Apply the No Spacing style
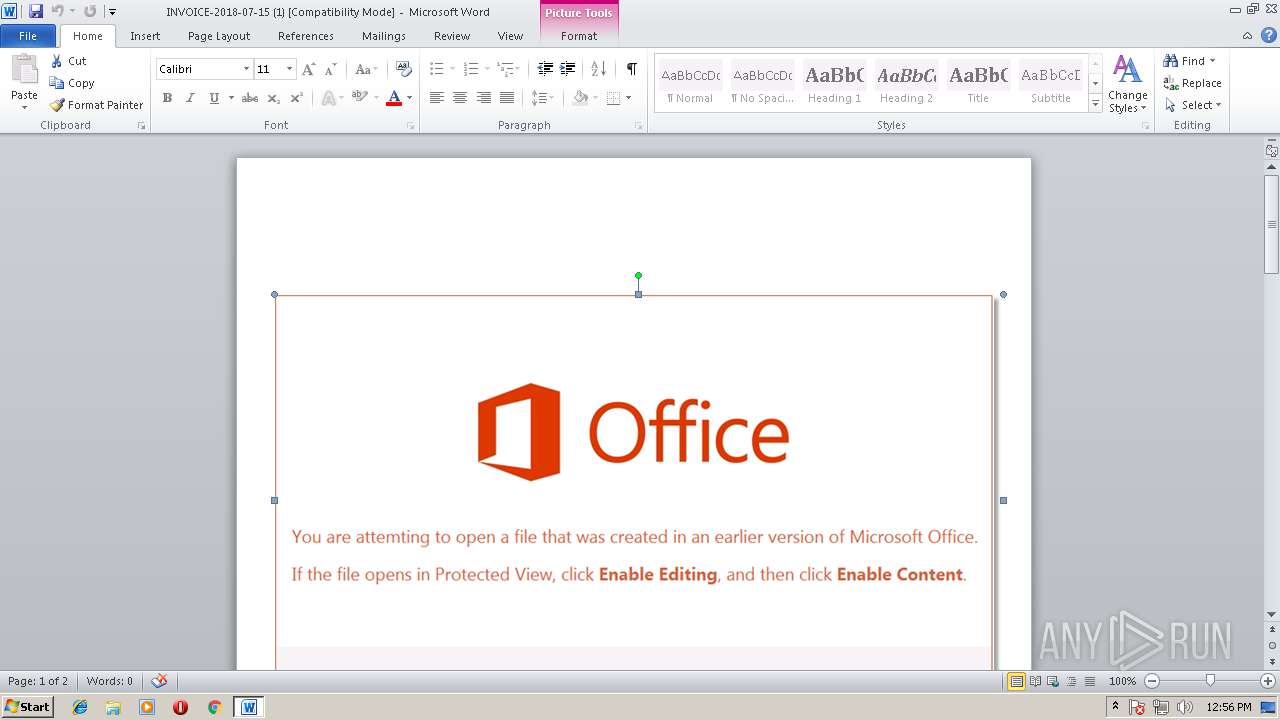Screen dimensions: 1280x720 coord(762,83)
